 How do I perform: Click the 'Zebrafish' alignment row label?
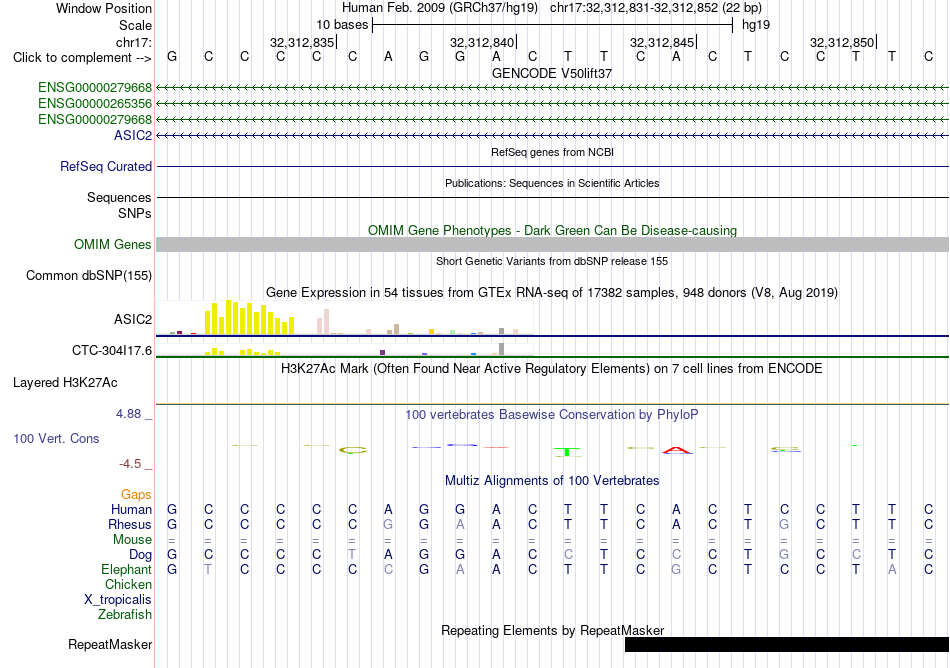tap(125, 614)
